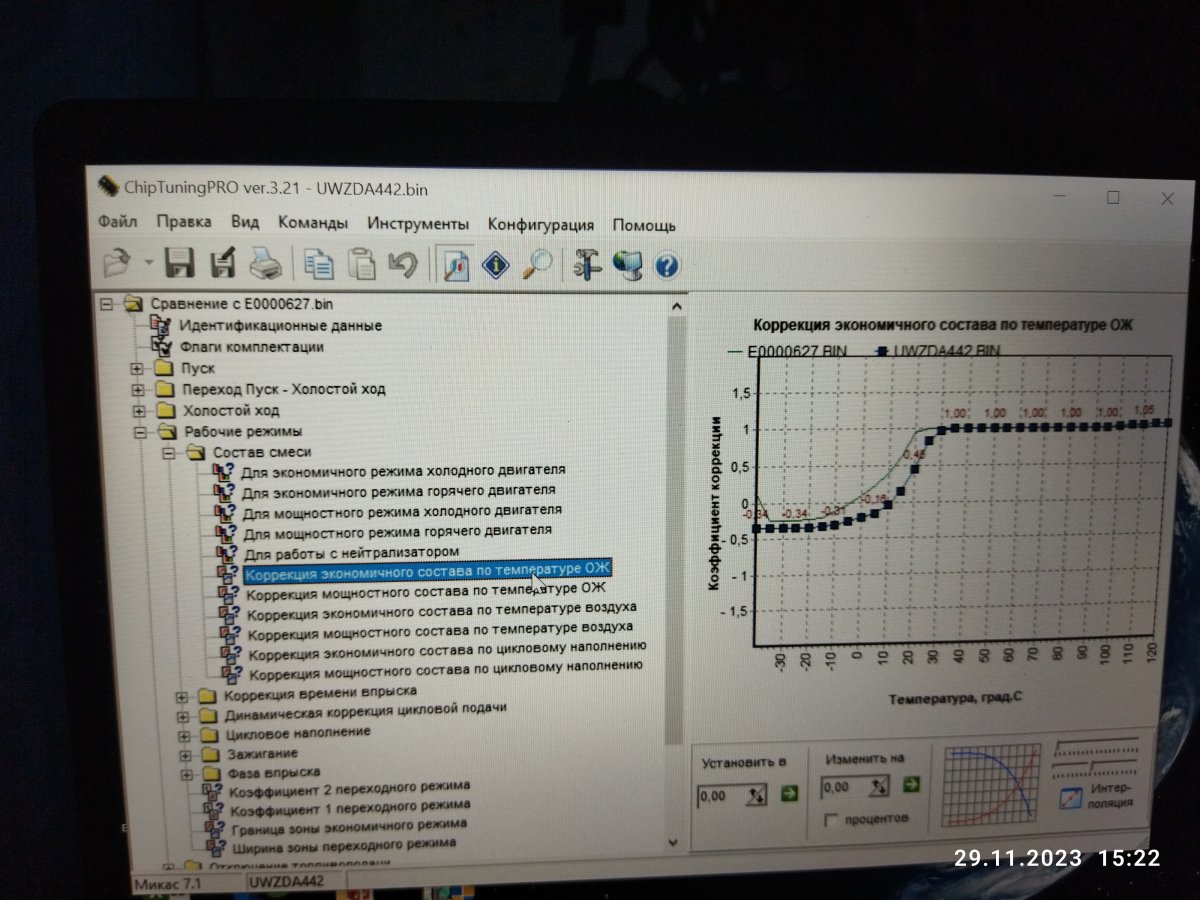Click the blue diamond info icon
Viewport: 1200px width, 900px height.
click(497, 265)
